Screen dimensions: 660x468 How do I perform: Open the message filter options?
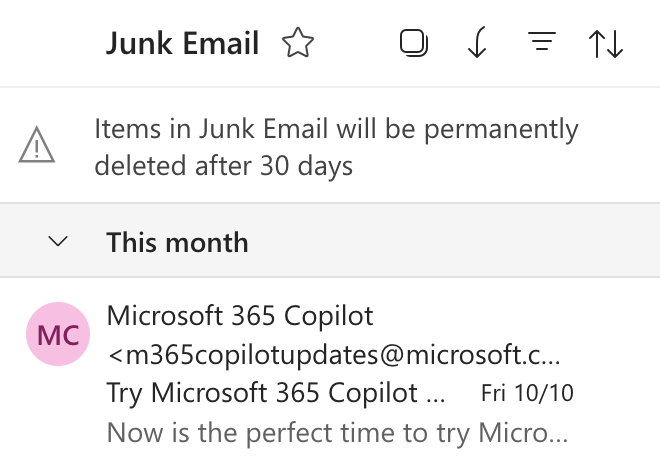pyautogui.click(x=542, y=42)
